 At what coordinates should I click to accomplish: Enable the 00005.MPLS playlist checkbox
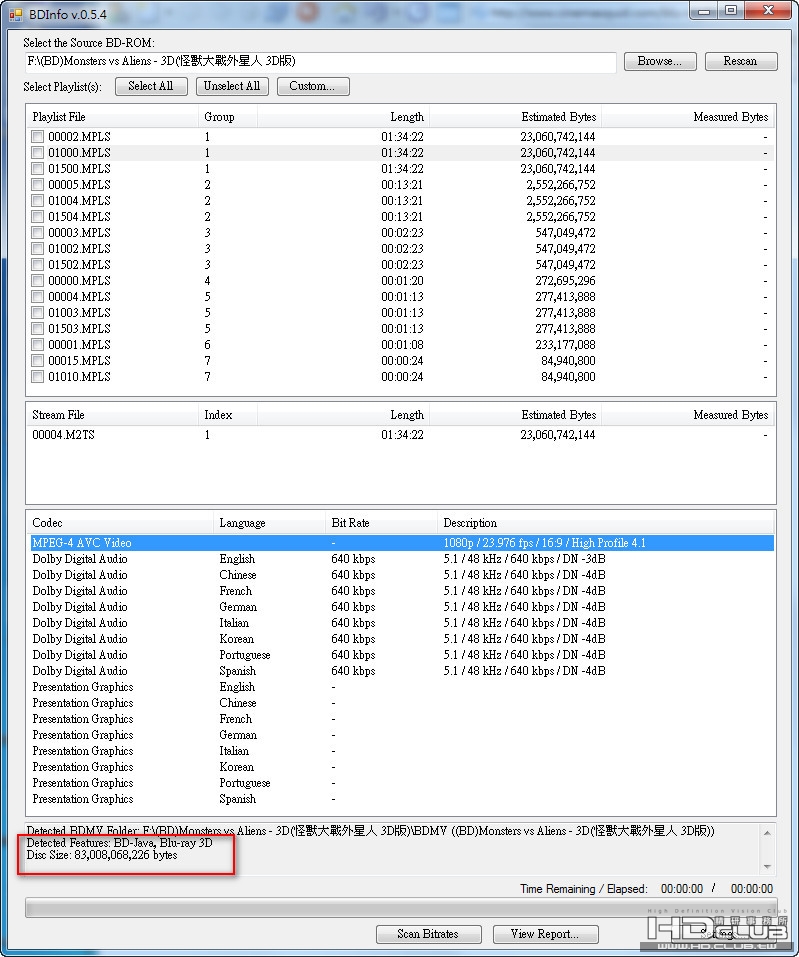coord(38,184)
